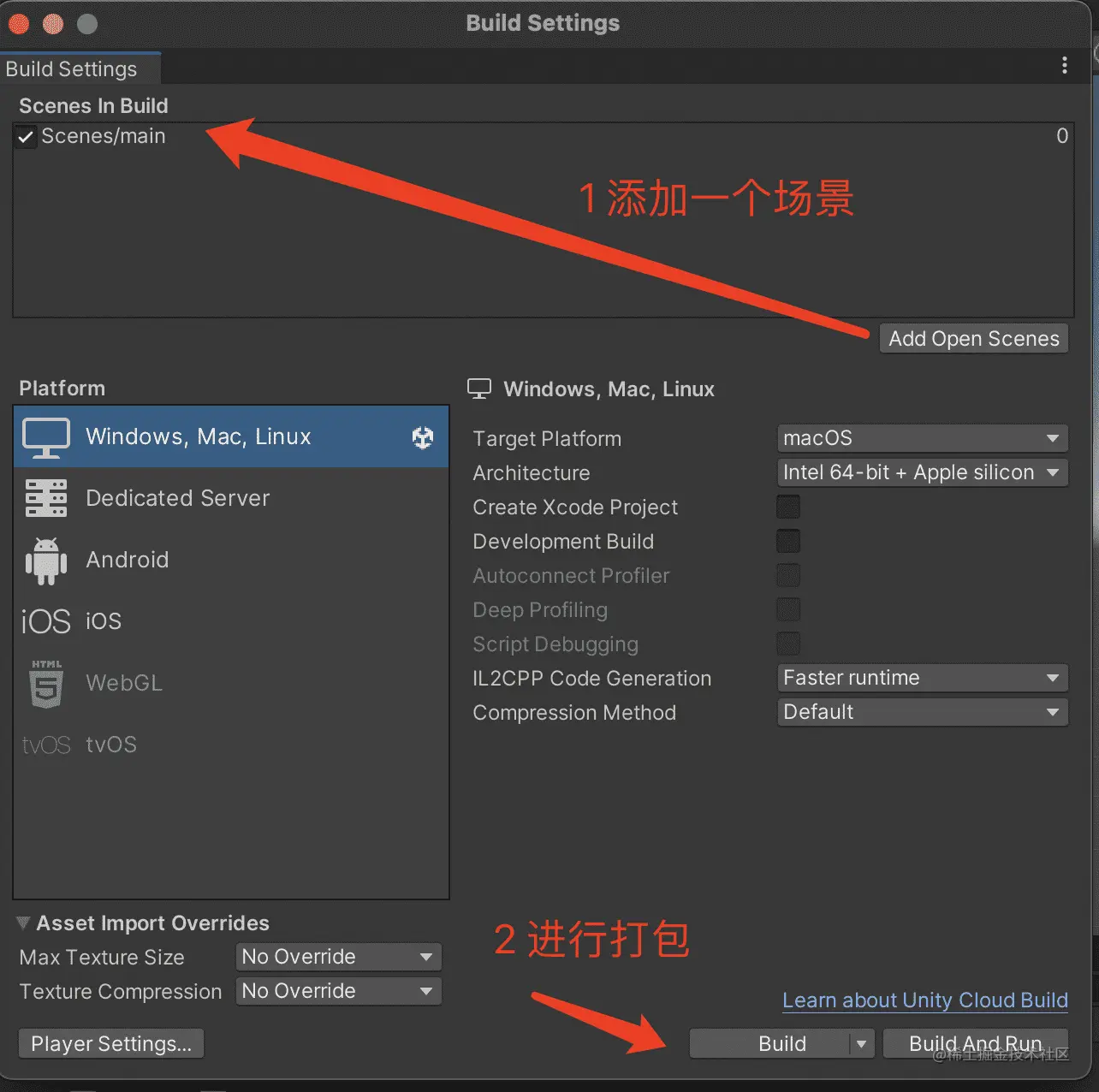The height and width of the screenshot is (1092, 1099).
Task: Click the IL2CPP Code Generation label
Action: (x=592, y=679)
